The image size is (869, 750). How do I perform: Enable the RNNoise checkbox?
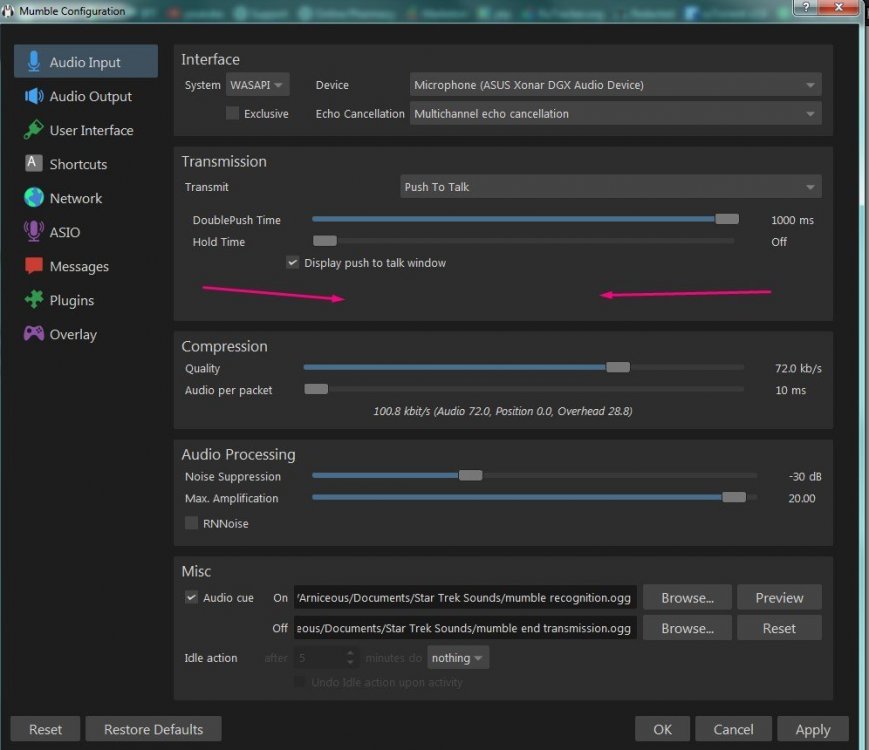[x=192, y=523]
